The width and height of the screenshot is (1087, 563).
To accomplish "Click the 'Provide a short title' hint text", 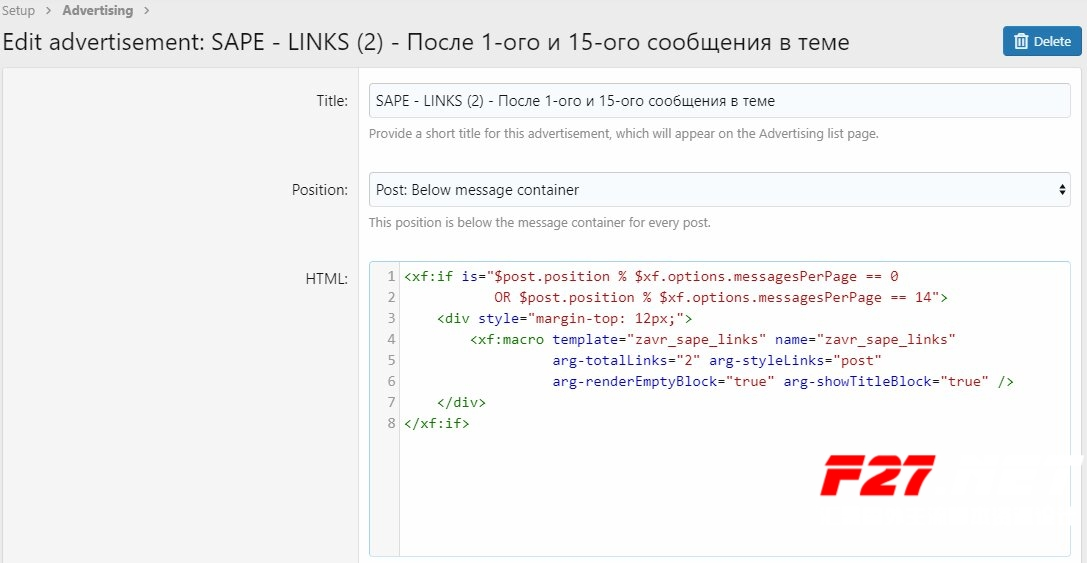I will pyautogui.click(x=623, y=134).
